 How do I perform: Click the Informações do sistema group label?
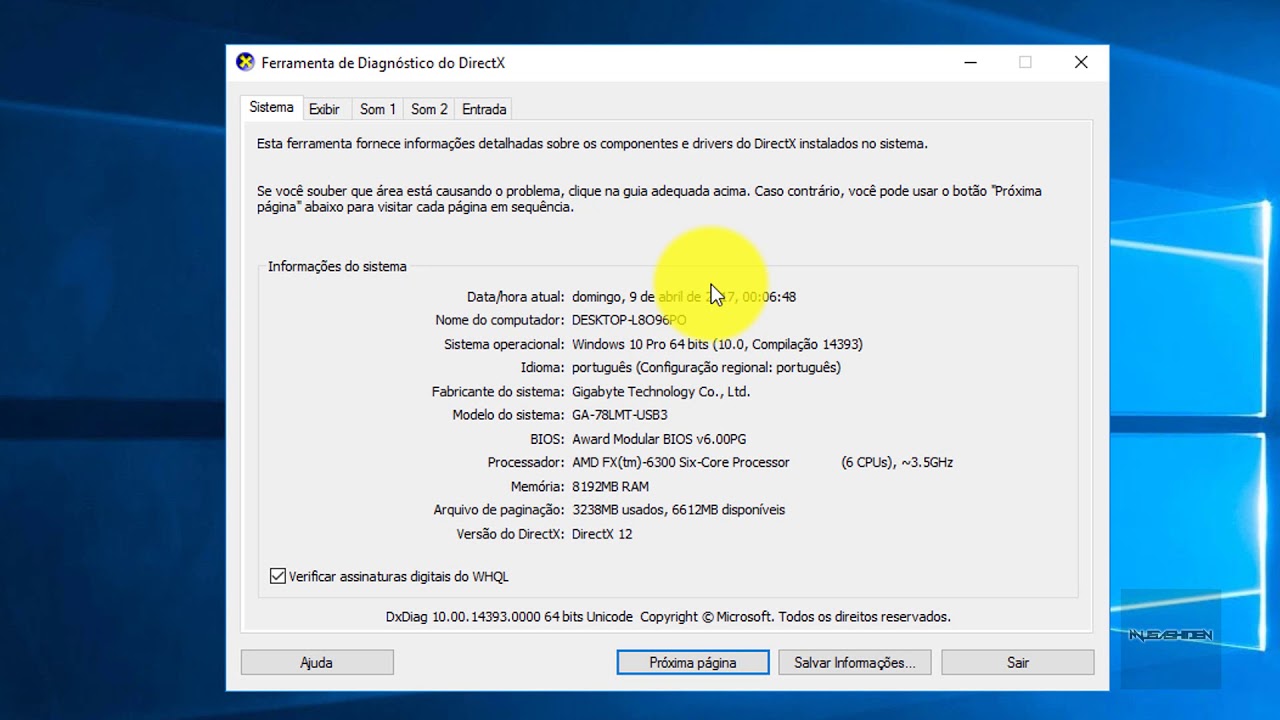337,267
